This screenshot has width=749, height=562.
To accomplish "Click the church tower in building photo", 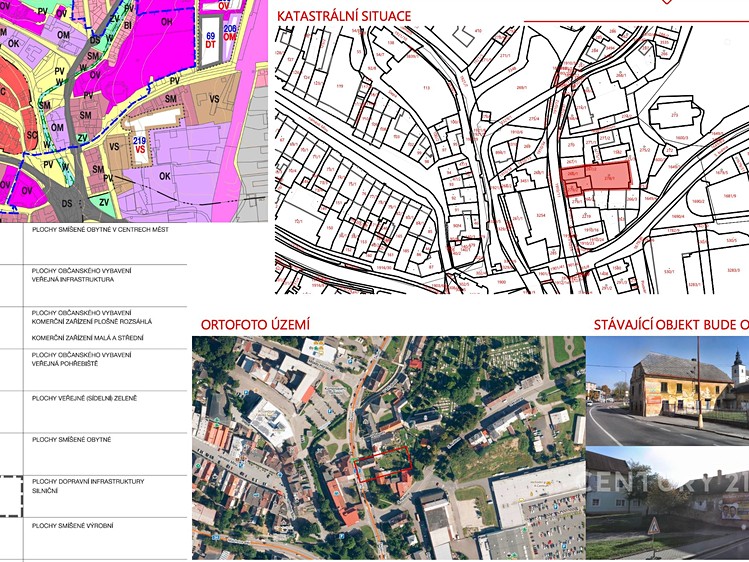I will pyautogui.click(x=738, y=368).
